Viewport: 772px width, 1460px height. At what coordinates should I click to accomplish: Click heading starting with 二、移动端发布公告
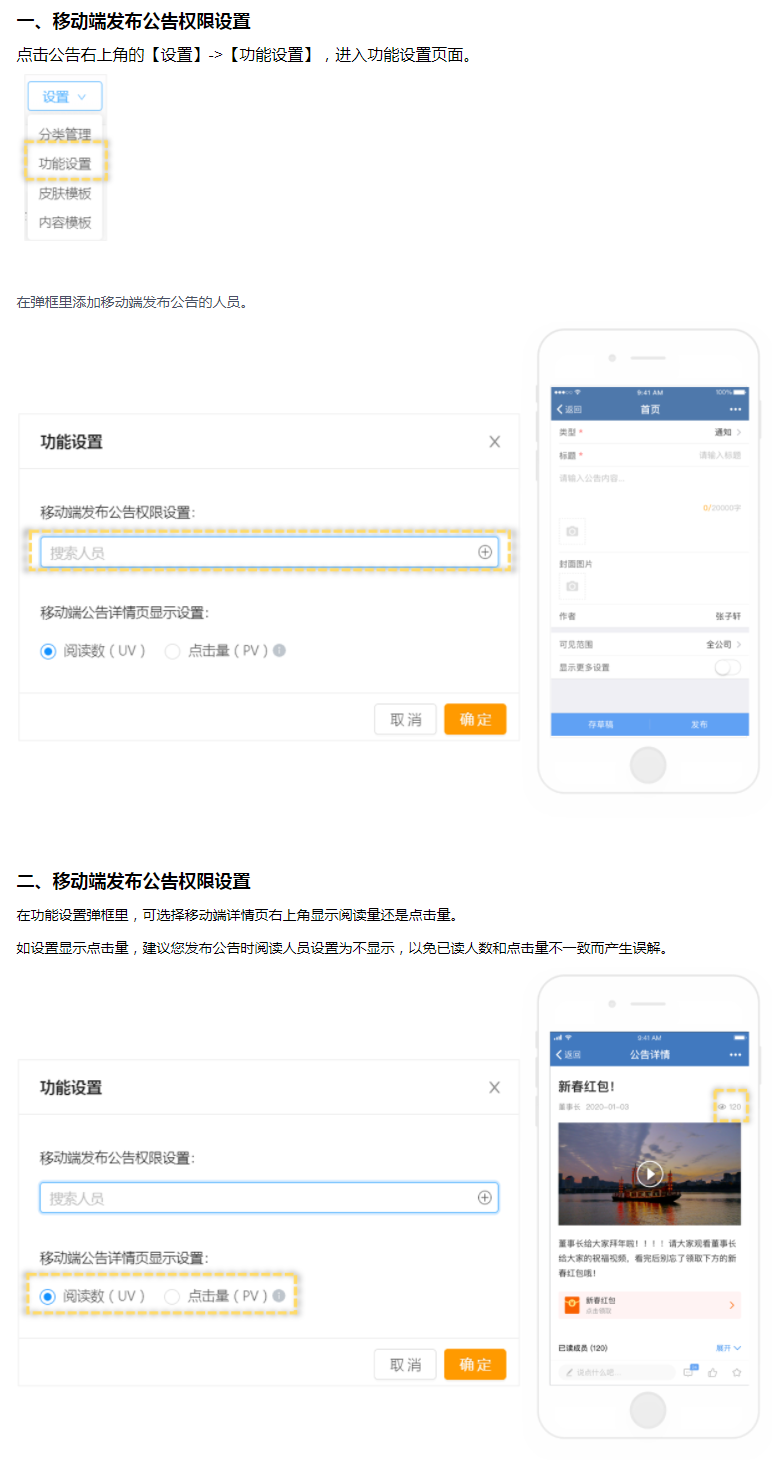(x=134, y=881)
